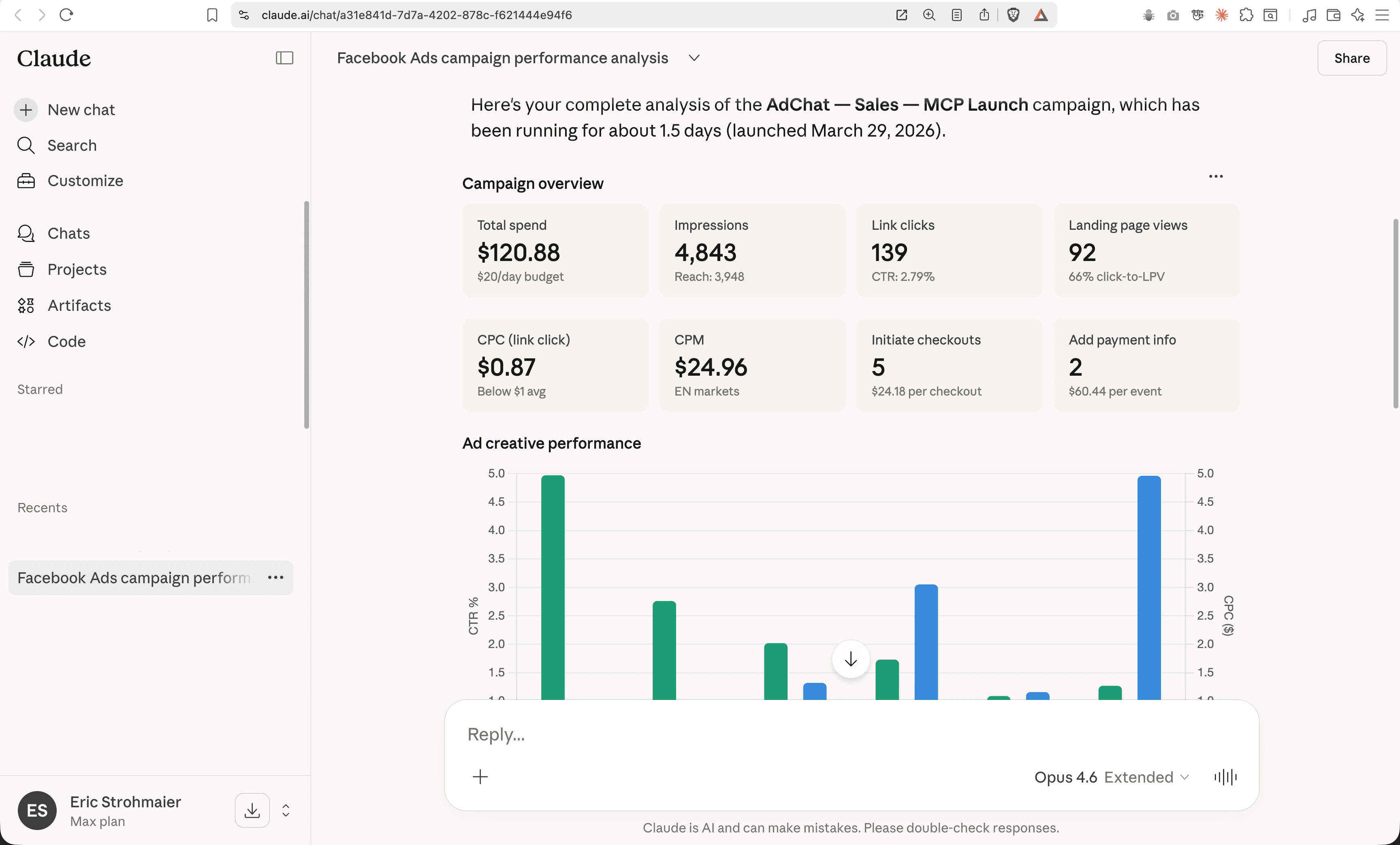The image size is (1400, 845).
Task: Open the Opus 4.6 model selector
Action: 1065,777
